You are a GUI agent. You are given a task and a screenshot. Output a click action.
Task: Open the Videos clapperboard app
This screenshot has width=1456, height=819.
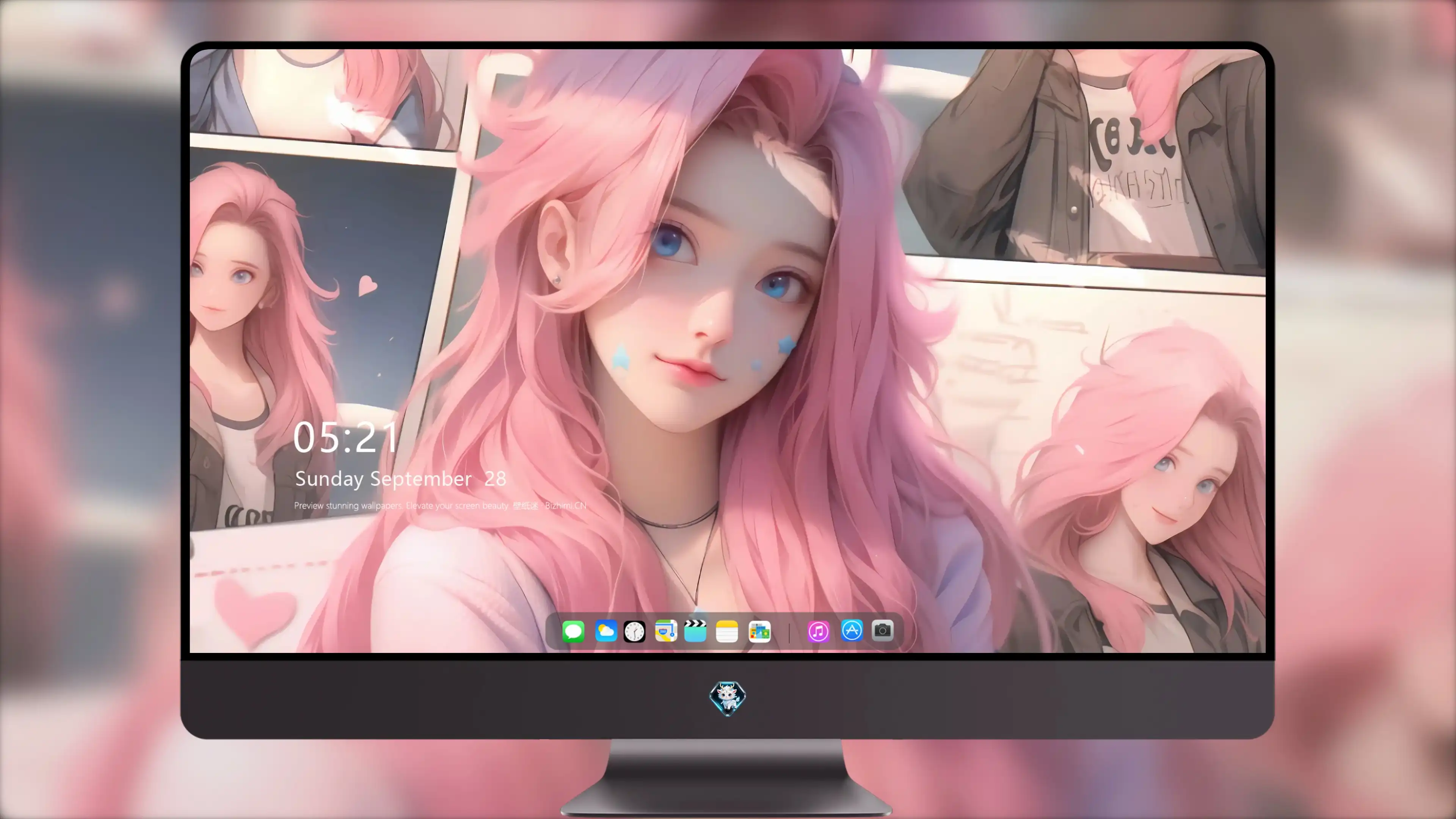(695, 631)
